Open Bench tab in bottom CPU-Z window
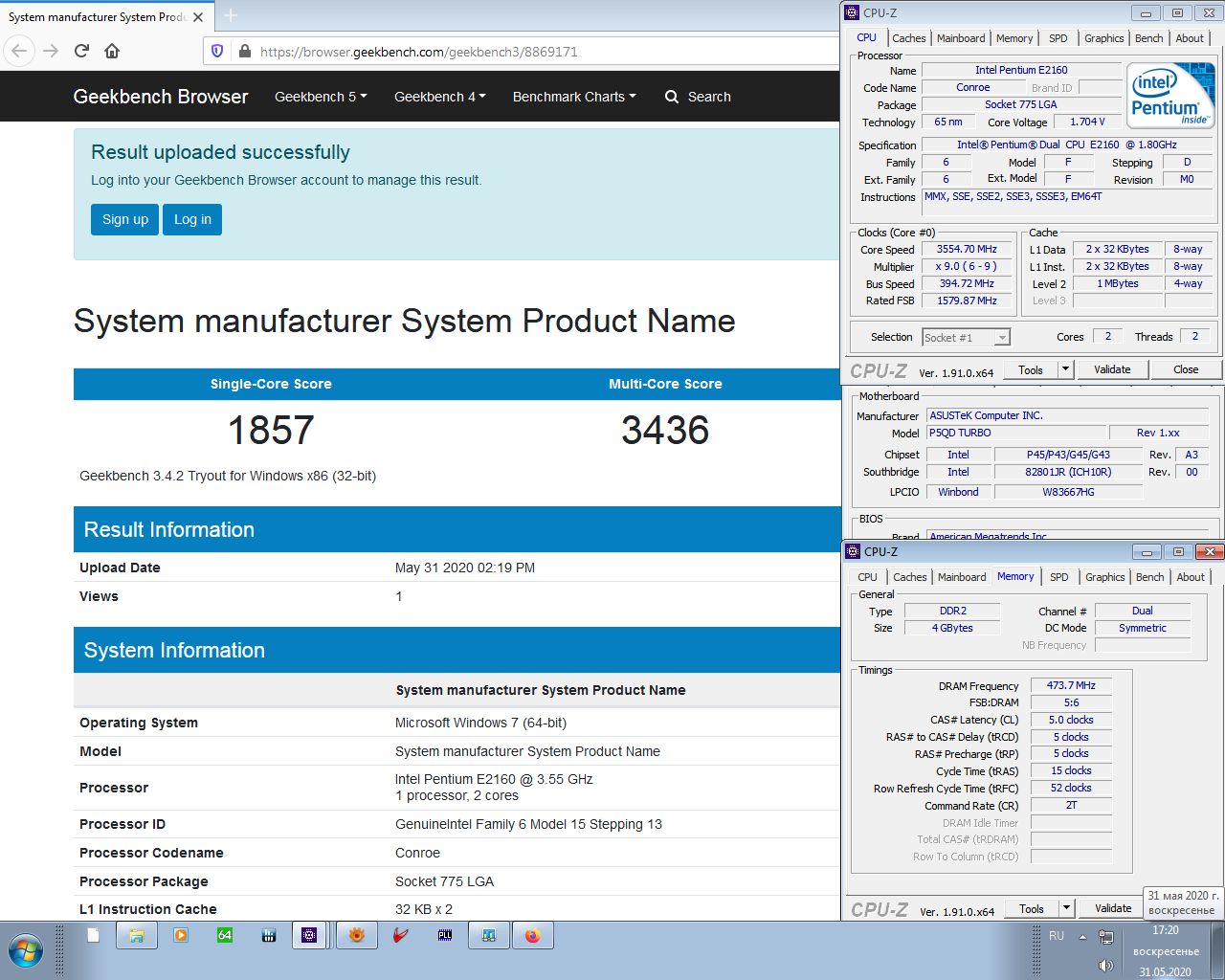The height and width of the screenshot is (980, 1225). click(1150, 577)
